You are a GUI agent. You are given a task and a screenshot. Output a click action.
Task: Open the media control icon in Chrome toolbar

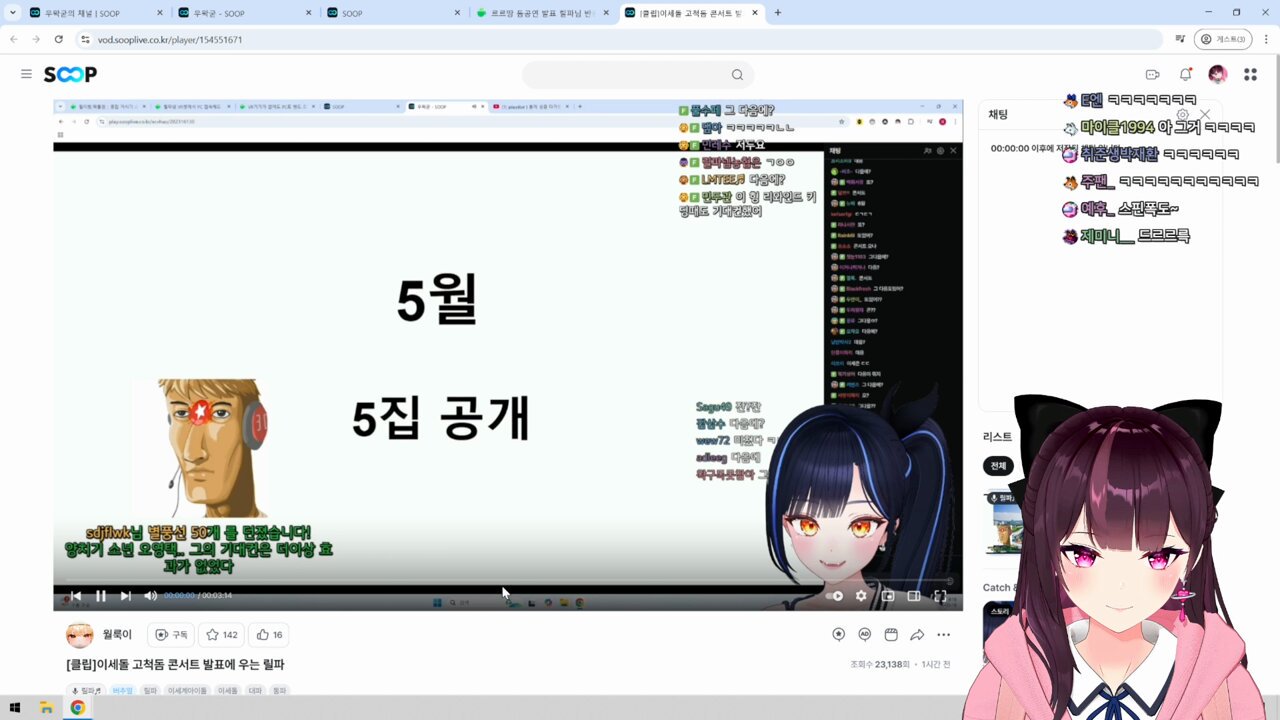pyautogui.click(x=1180, y=39)
